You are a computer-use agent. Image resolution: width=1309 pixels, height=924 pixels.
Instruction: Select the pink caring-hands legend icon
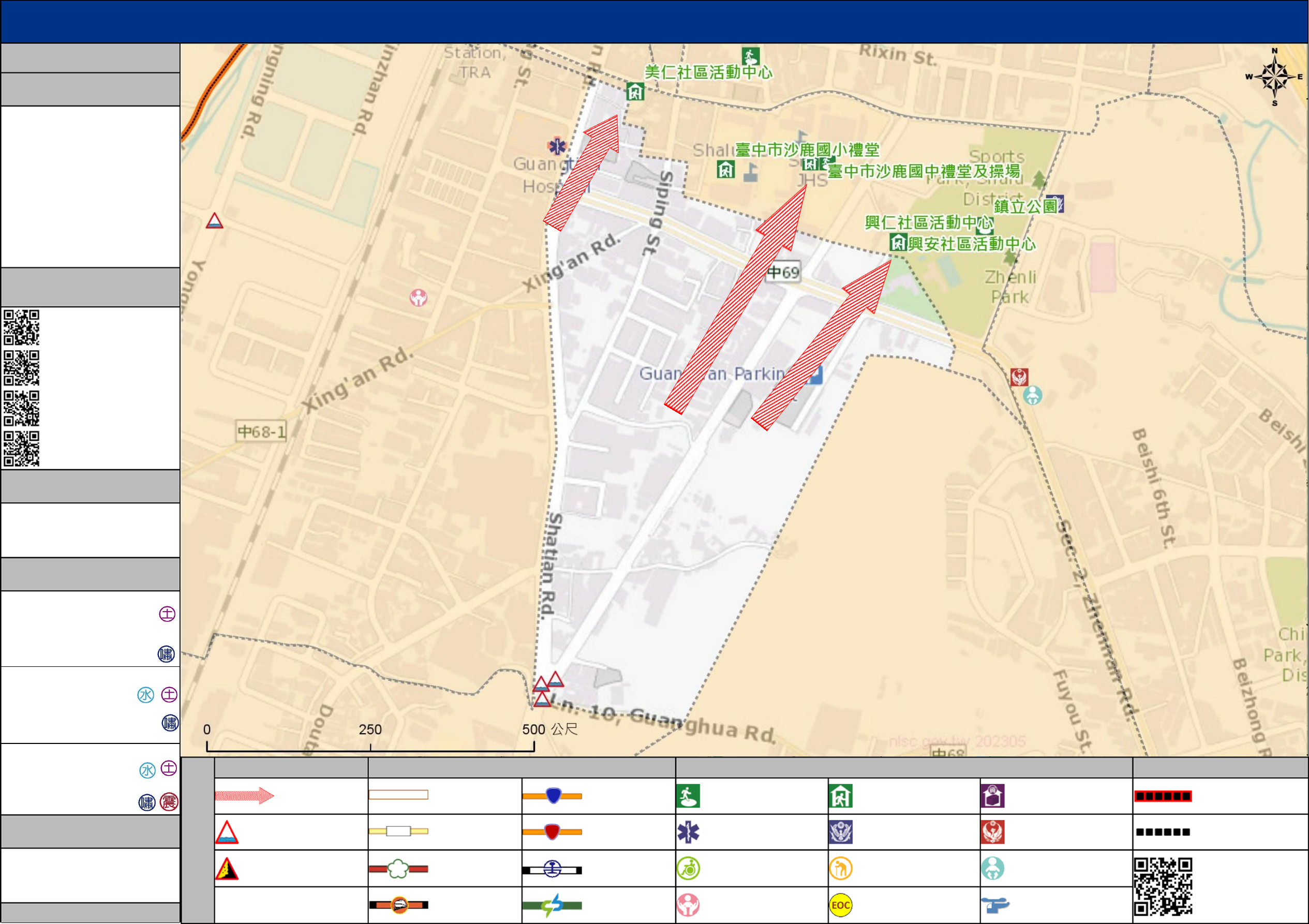(688, 905)
